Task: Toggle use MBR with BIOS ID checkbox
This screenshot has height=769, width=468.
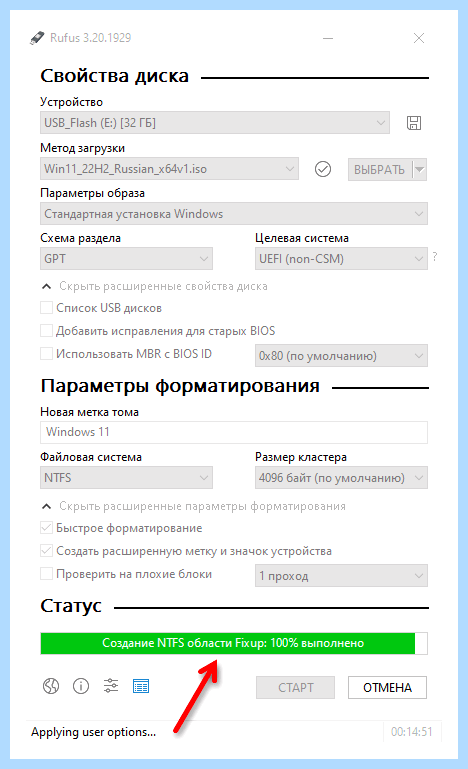Action: [47, 354]
